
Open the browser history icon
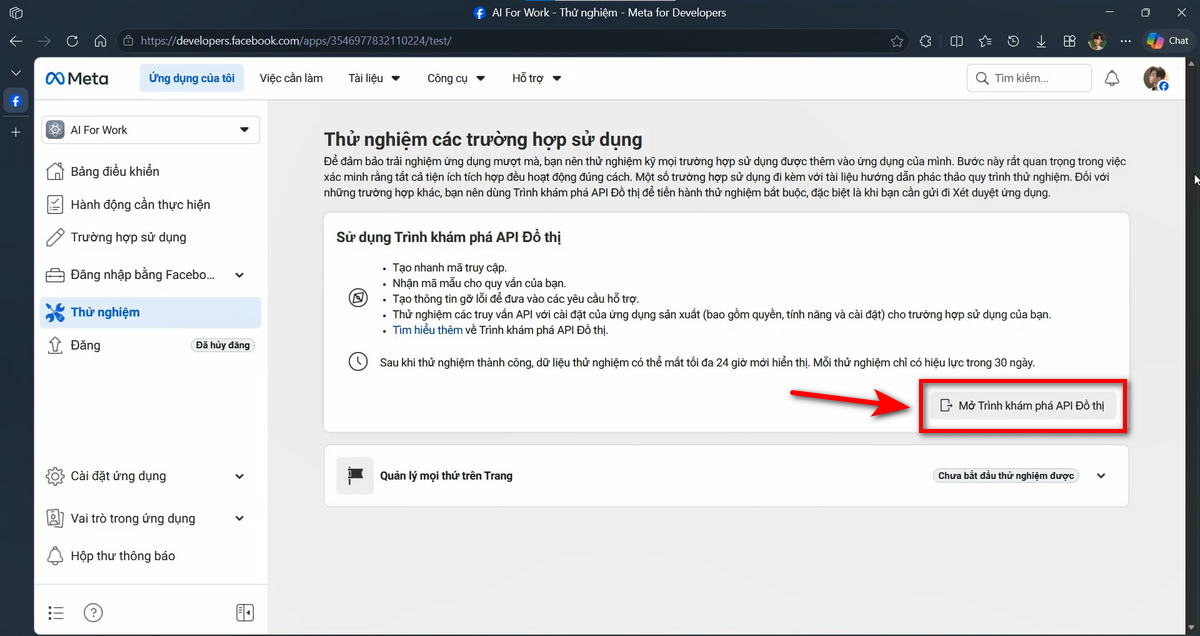(1013, 41)
